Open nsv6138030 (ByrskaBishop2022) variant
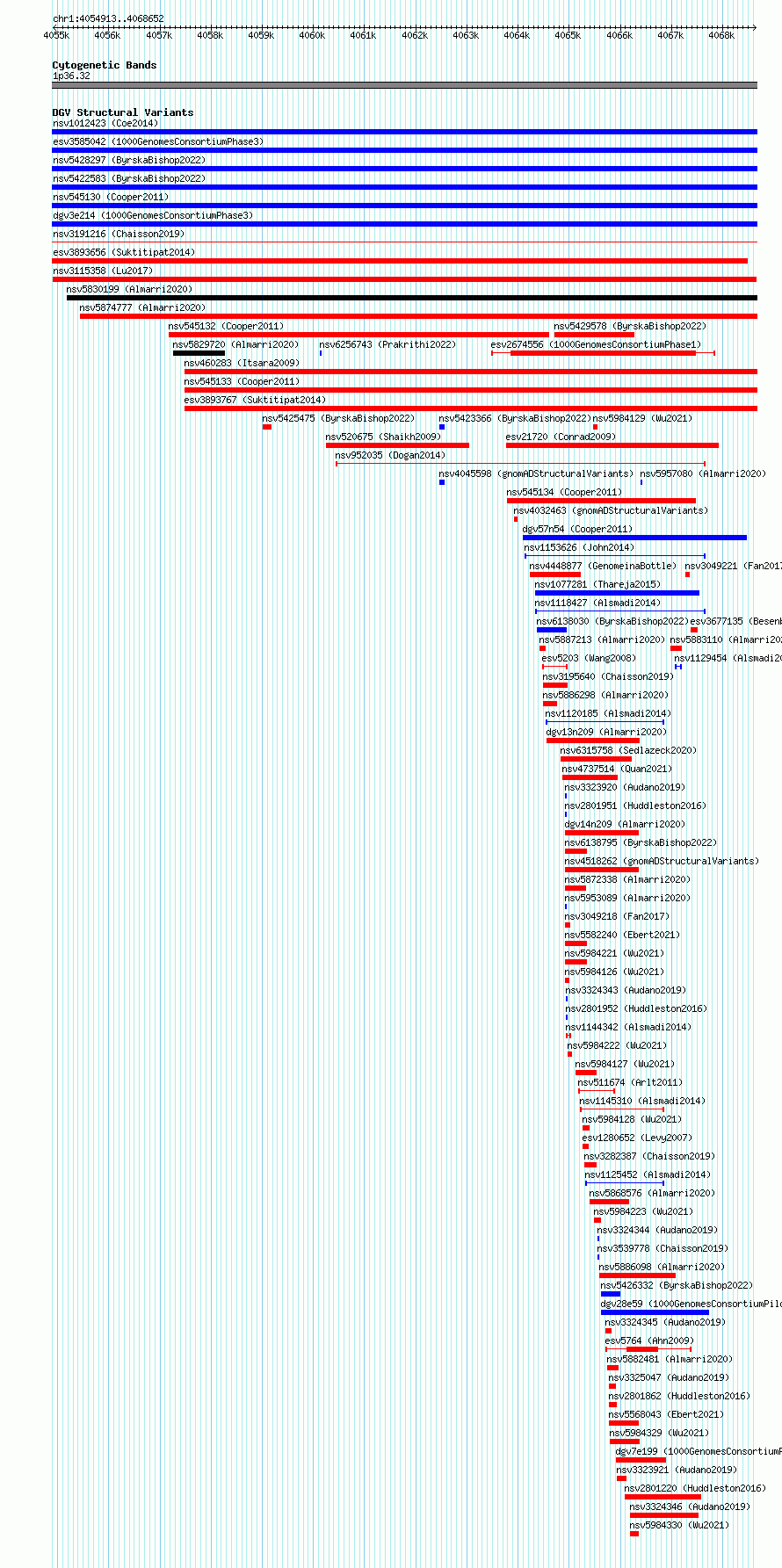782x1568 pixels. point(612,621)
